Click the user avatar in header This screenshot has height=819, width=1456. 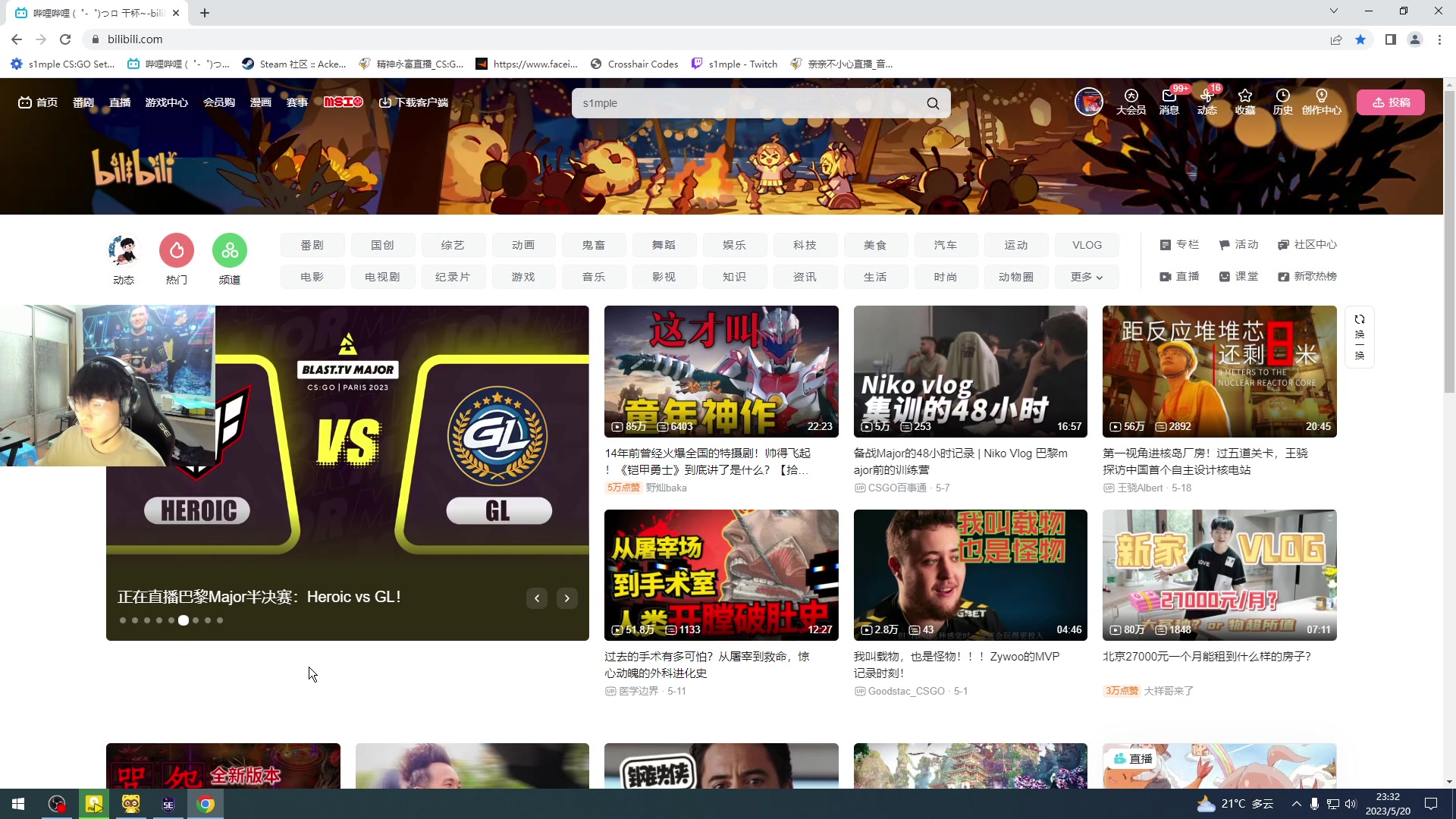pyautogui.click(x=1089, y=102)
